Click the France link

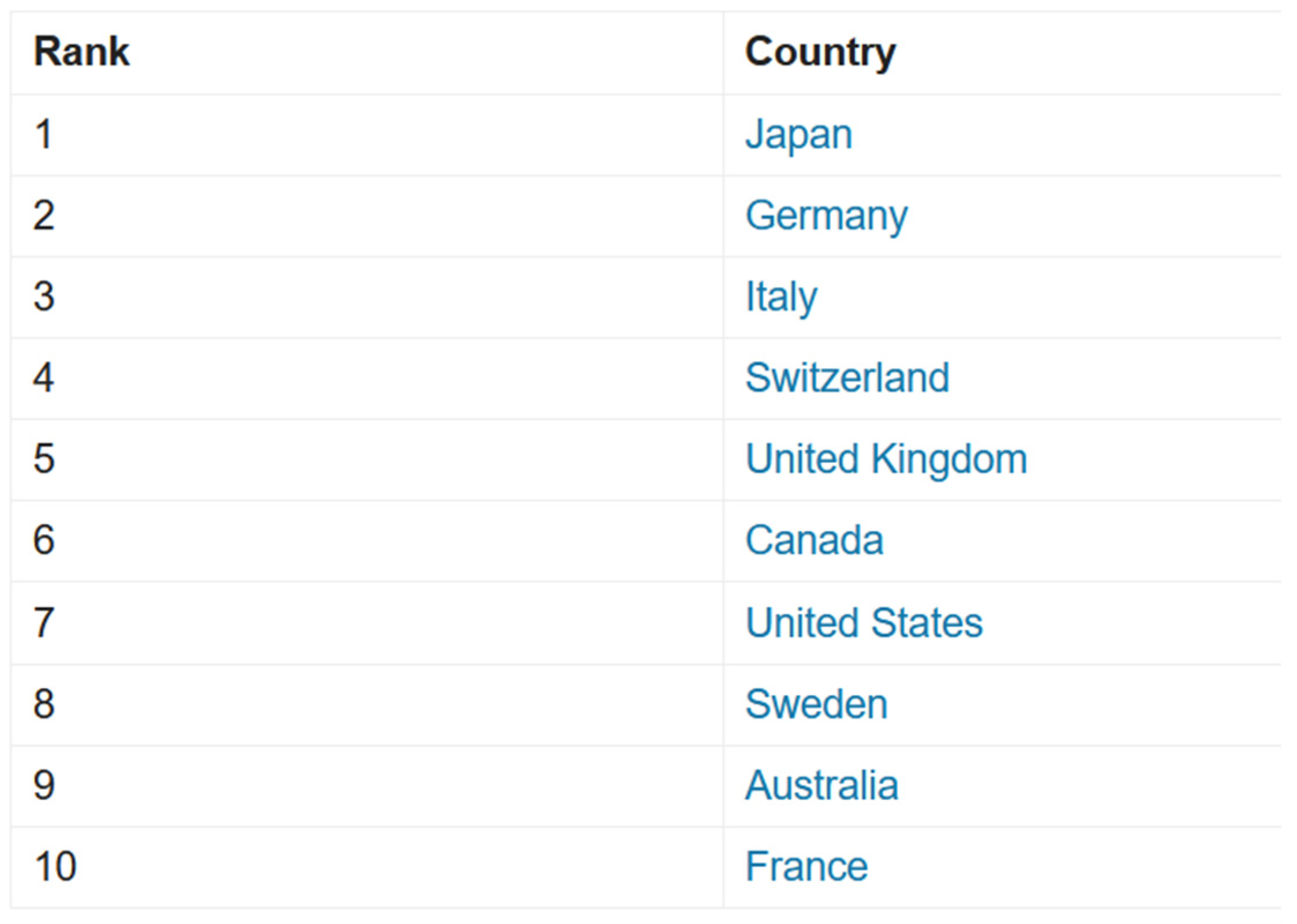tap(806, 866)
